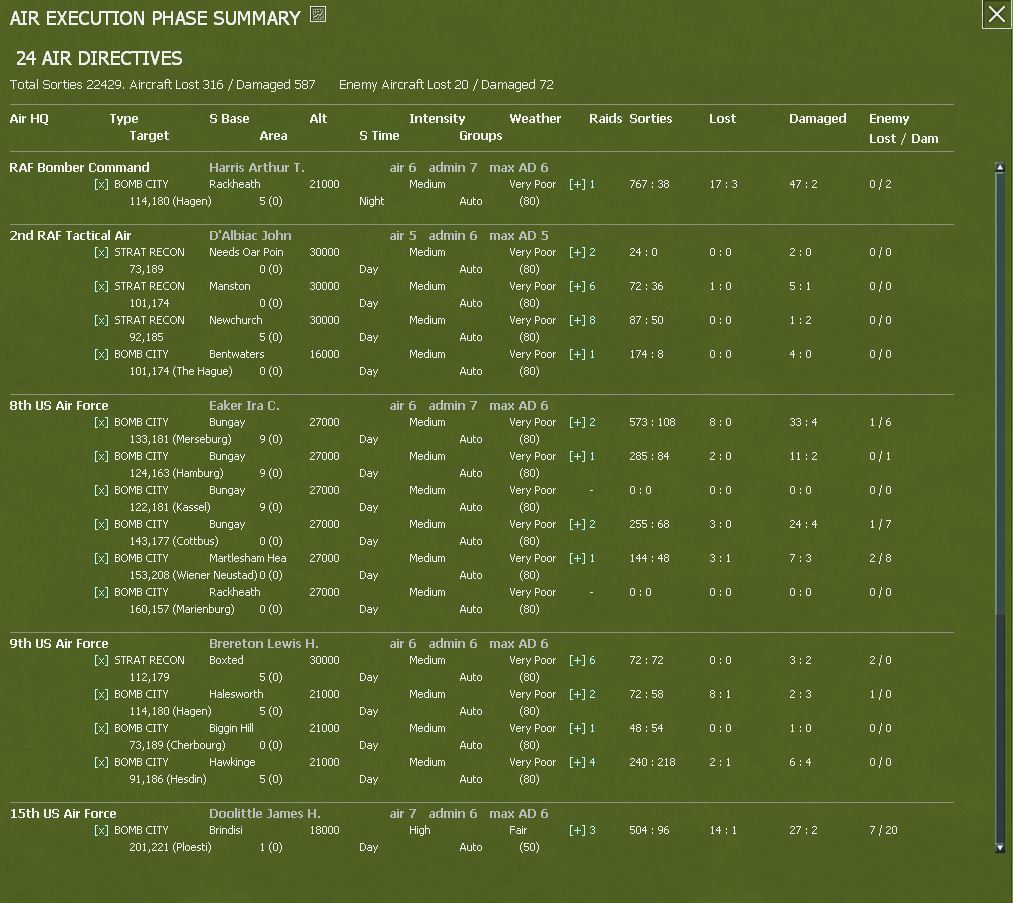Open commander Doolittle James H. details
1013x903 pixels.
pos(265,814)
